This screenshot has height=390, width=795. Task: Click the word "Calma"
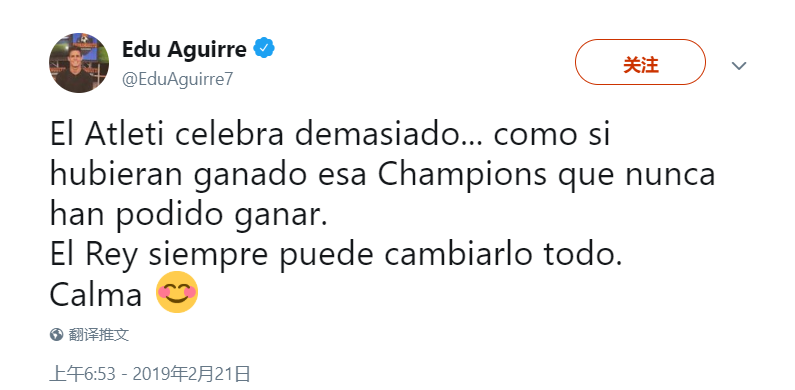point(95,295)
